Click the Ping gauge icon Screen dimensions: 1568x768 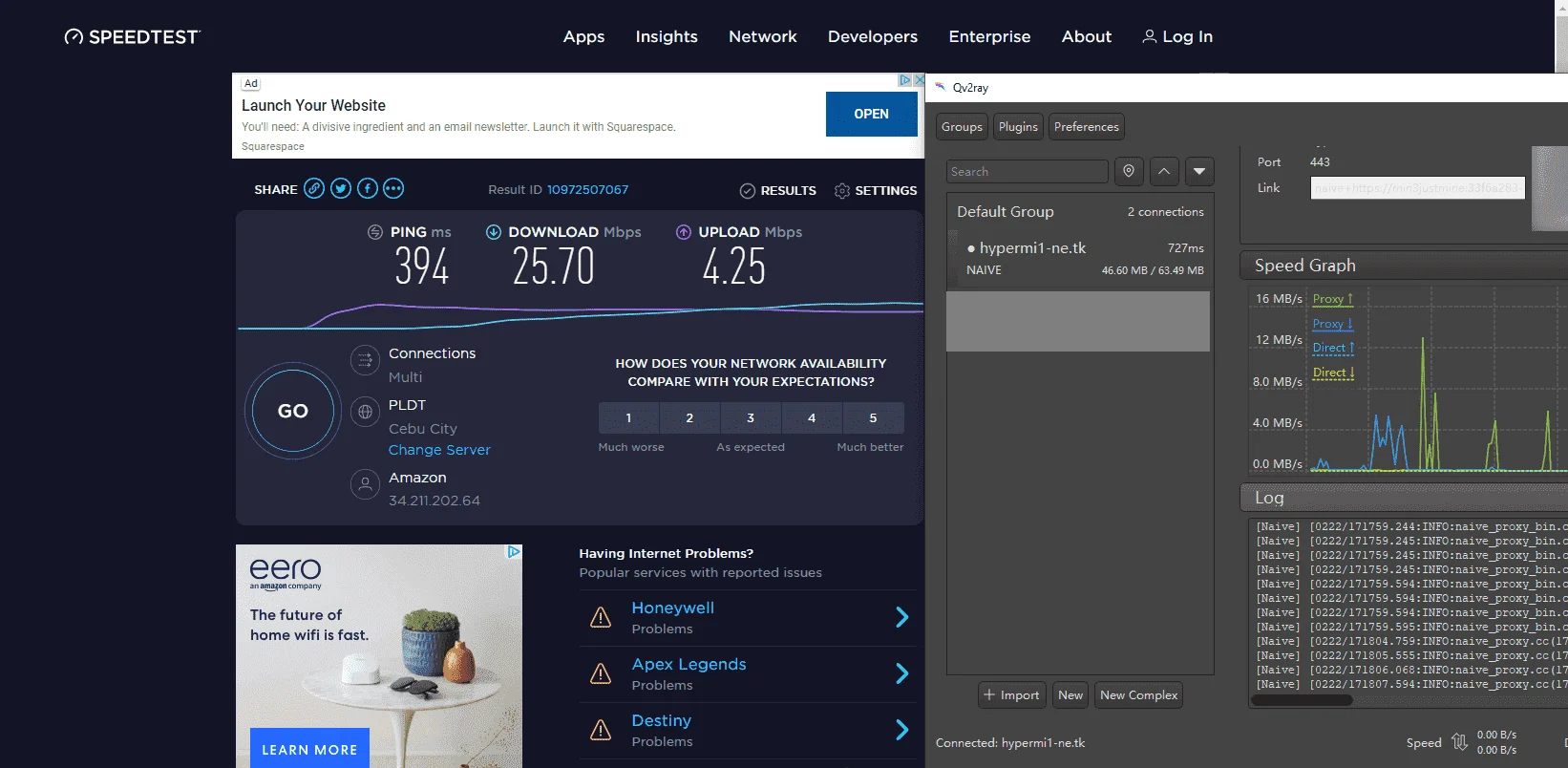click(375, 232)
